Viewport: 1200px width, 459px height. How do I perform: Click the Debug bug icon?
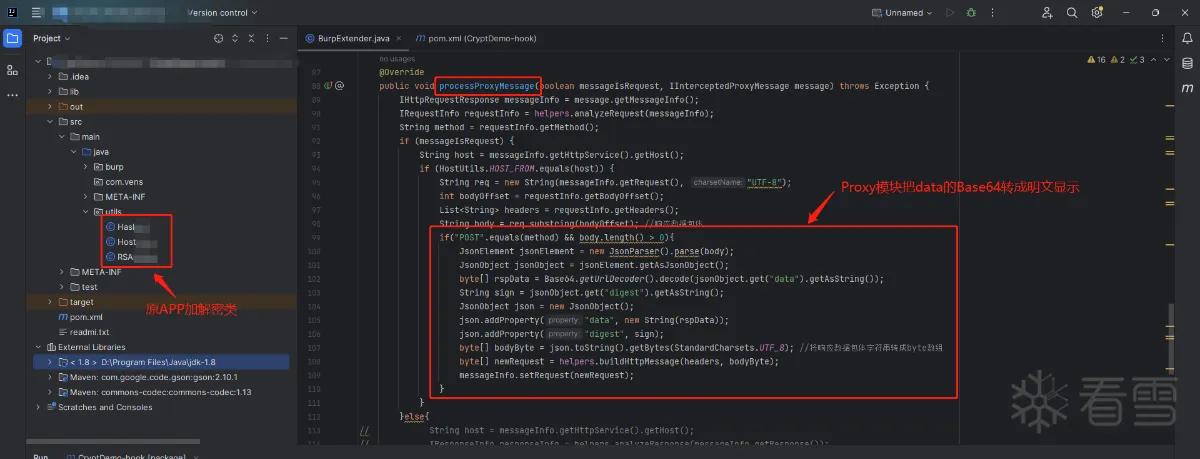coord(972,13)
